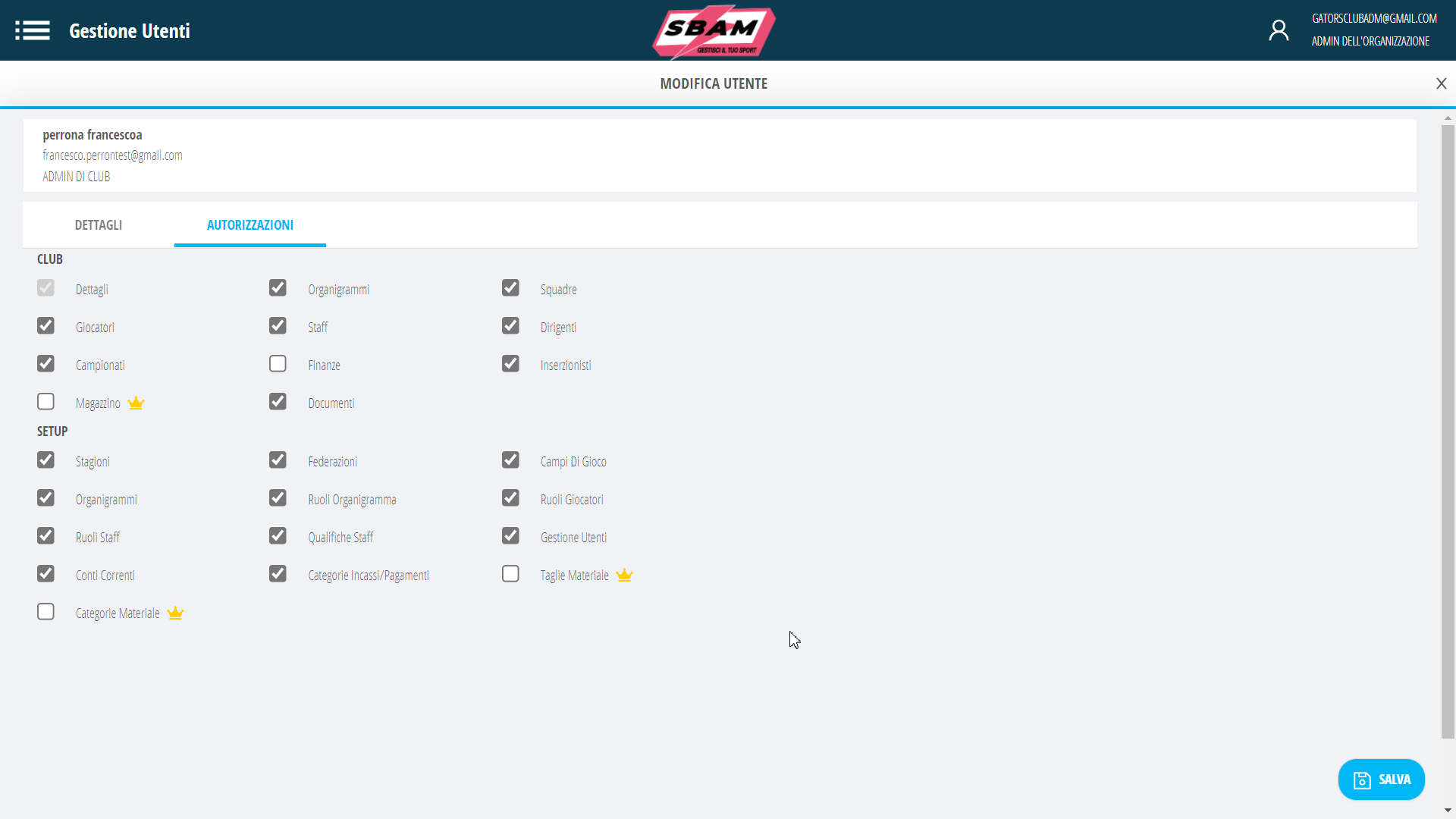Uncheck the Ruoli Staff checkbox
The height and width of the screenshot is (819, 1456).
click(x=45, y=536)
